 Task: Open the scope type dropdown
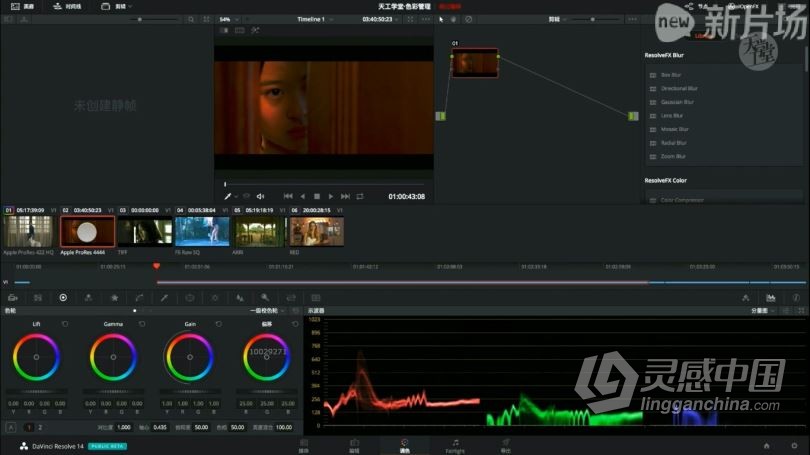[x=762, y=311]
